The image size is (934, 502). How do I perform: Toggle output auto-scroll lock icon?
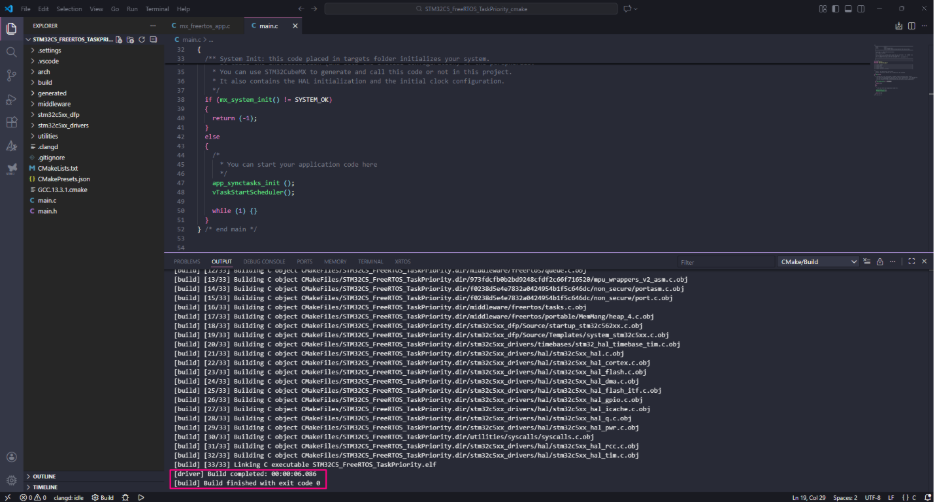[882, 261]
